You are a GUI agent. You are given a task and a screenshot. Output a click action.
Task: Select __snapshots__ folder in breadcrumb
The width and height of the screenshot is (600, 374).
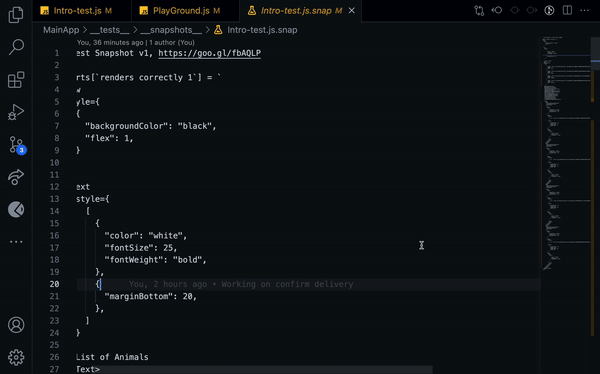click(171, 30)
